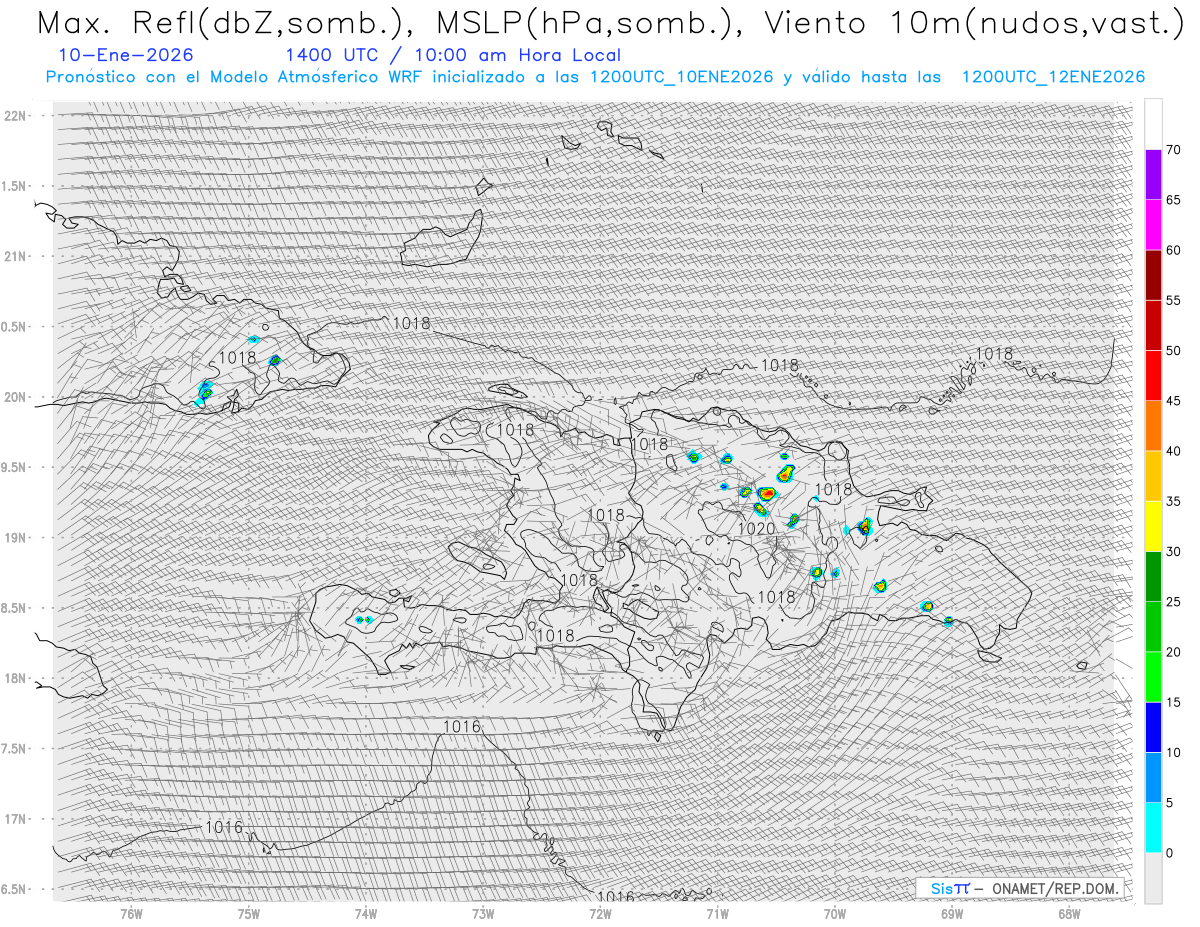Click the '30' value on the colorbar scale
This screenshot has width=1200, height=927.
1173,552
